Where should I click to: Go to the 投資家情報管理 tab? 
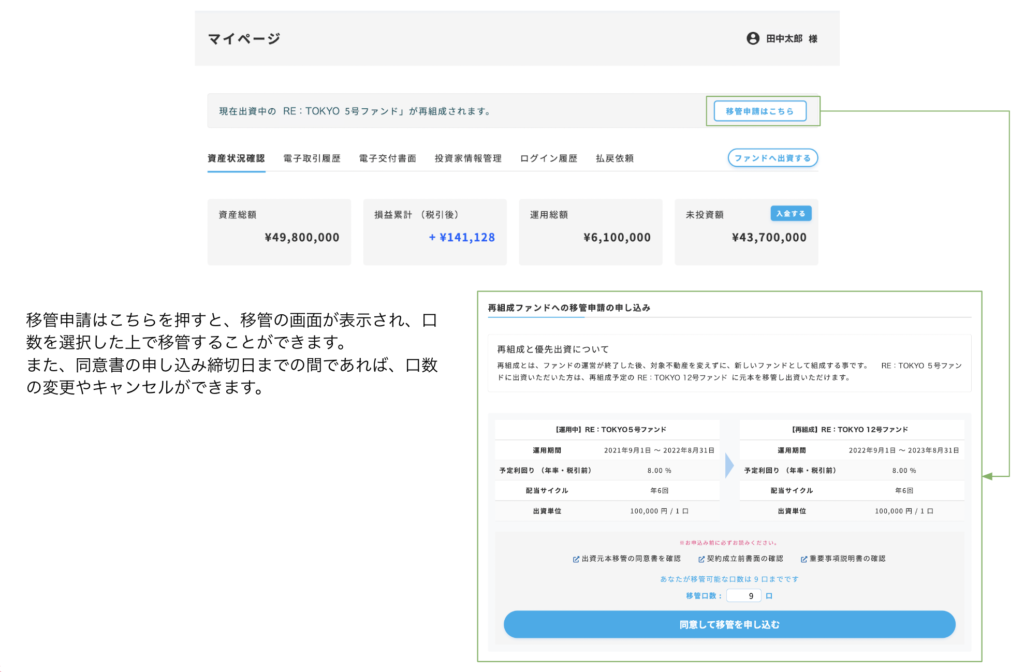pyautogui.click(x=468, y=158)
